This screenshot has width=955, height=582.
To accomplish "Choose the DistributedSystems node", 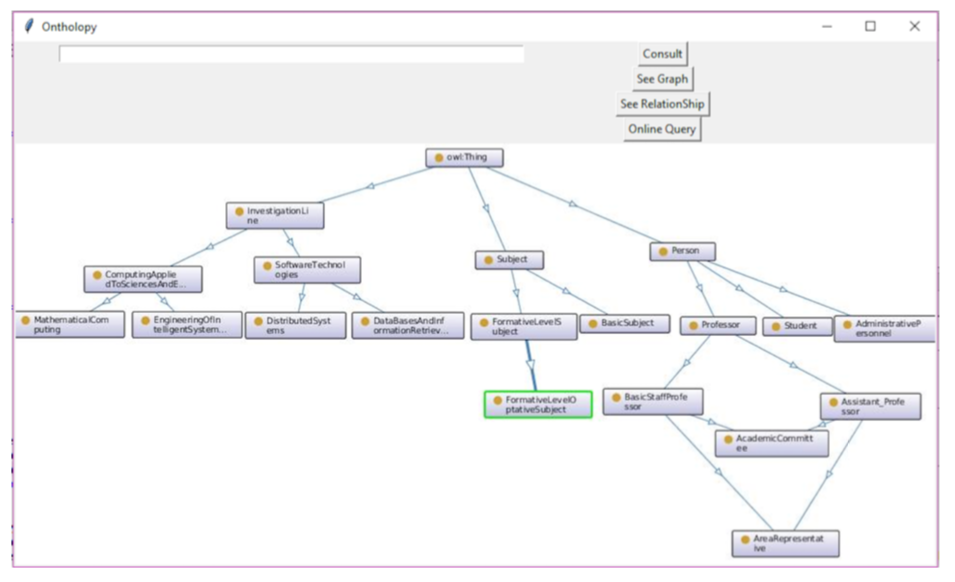I will click(295, 326).
